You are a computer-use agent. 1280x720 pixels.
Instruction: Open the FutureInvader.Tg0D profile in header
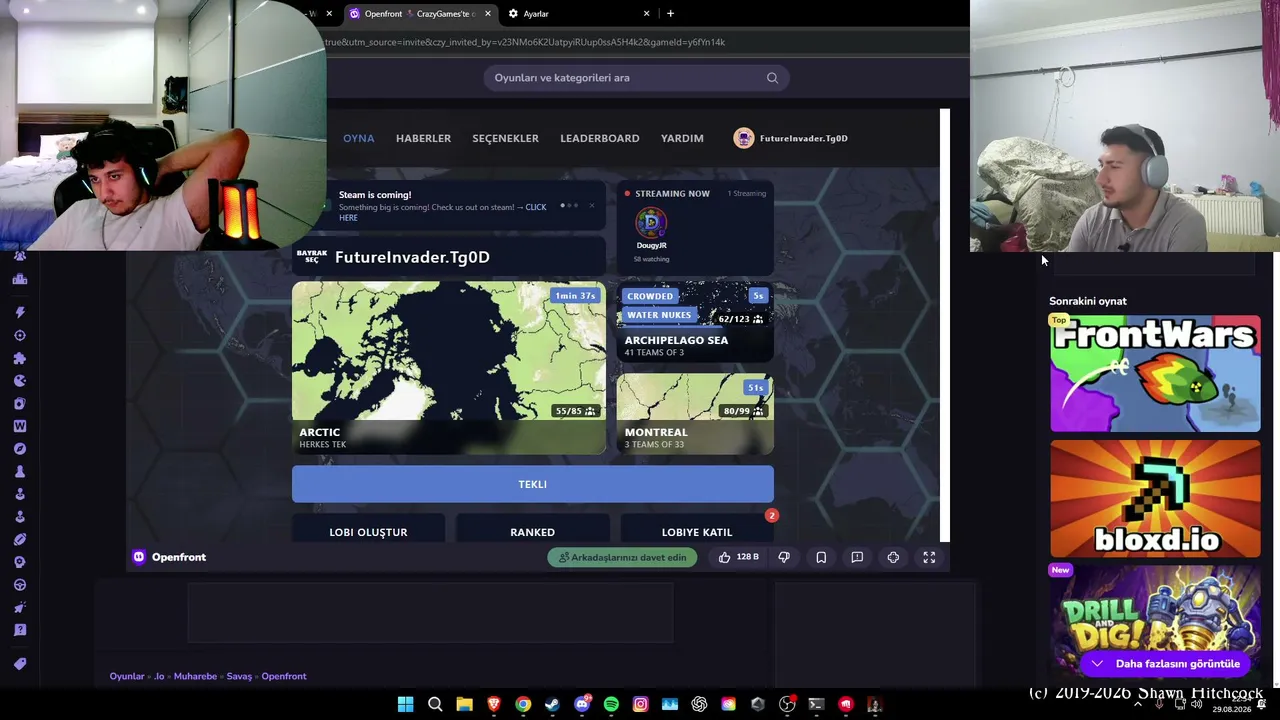pos(791,138)
